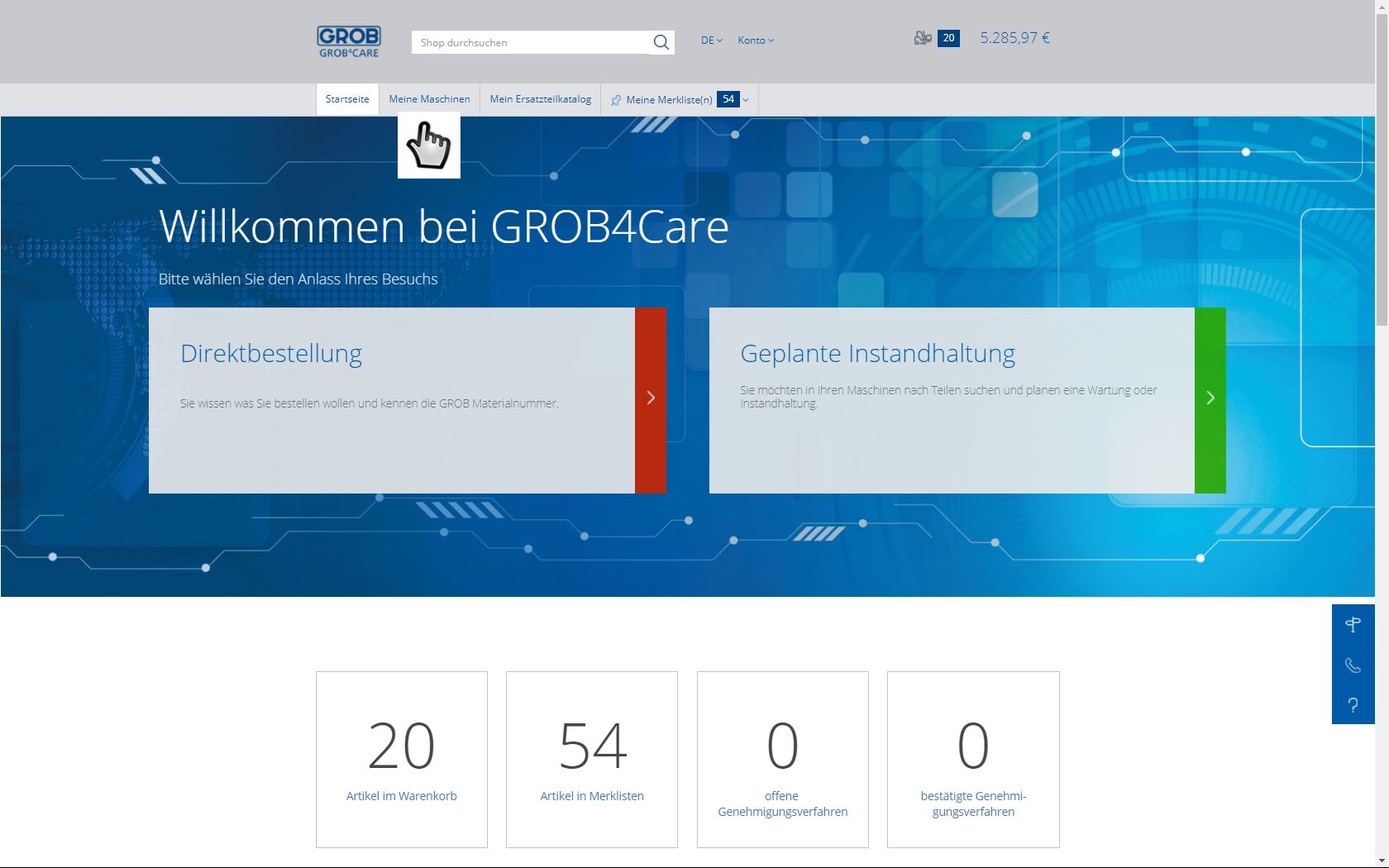1389x868 pixels.
Task: Go to the Startseite tab
Action: coord(347,99)
